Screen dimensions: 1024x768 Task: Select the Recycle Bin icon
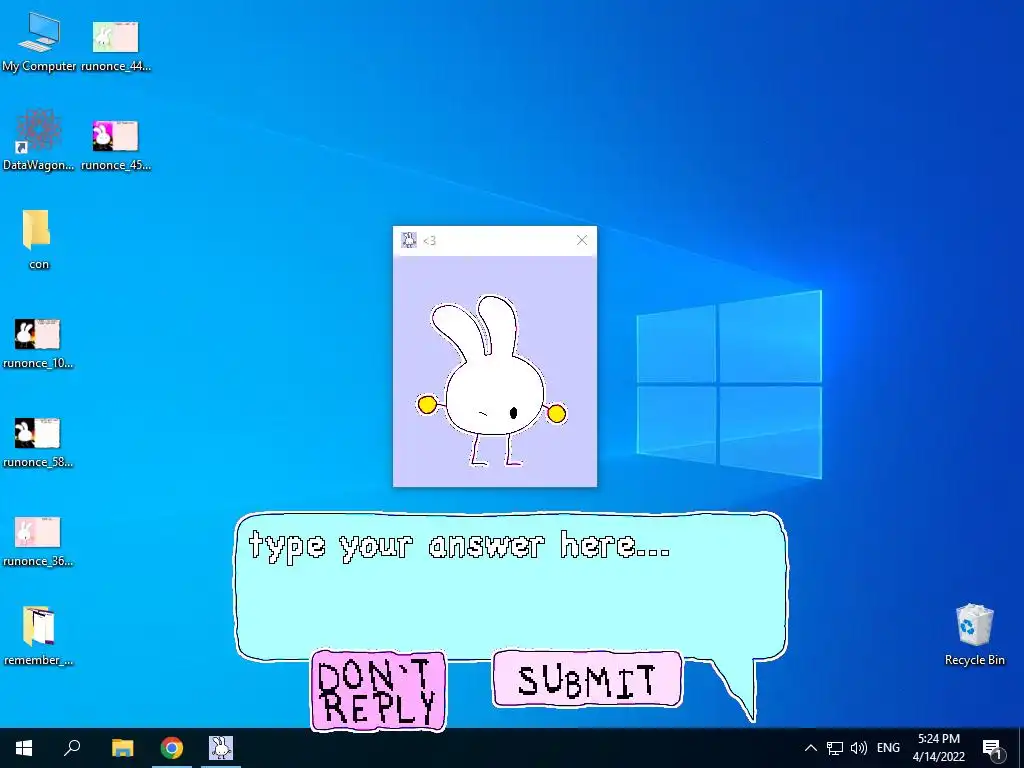click(974, 634)
